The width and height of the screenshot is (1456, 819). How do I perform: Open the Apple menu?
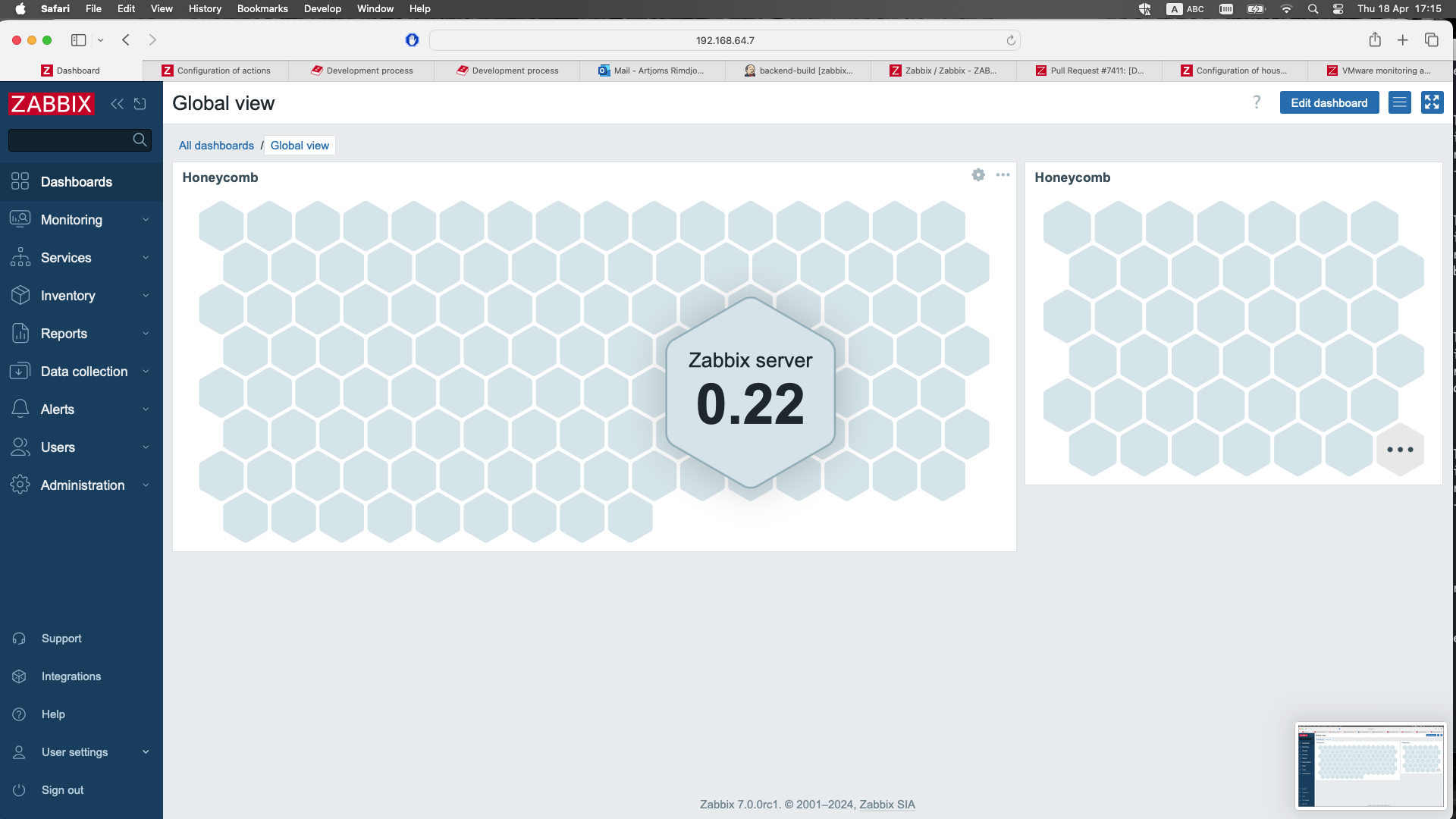20,9
